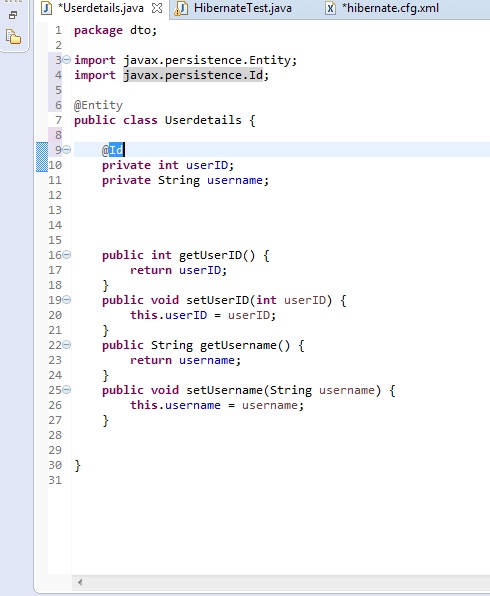Collapse the getUserID method at line 16

click(67, 254)
